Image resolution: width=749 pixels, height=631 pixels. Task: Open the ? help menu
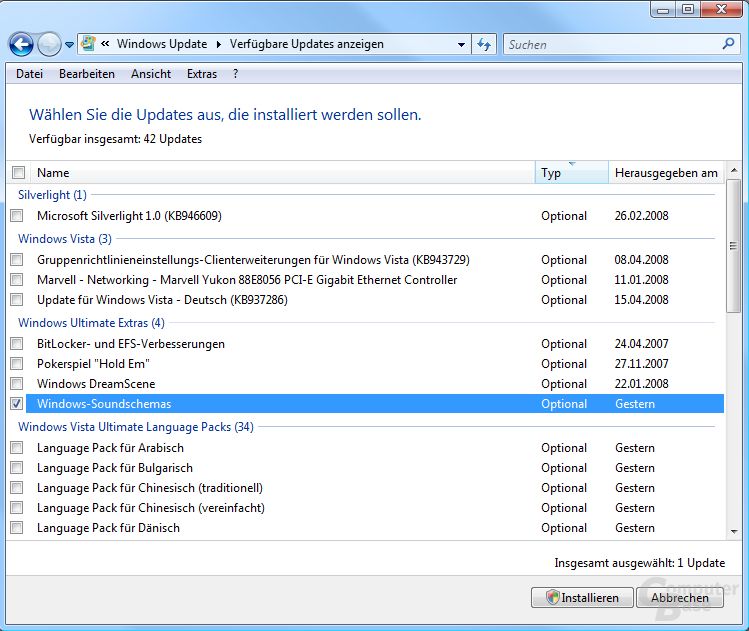pos(235,74)
